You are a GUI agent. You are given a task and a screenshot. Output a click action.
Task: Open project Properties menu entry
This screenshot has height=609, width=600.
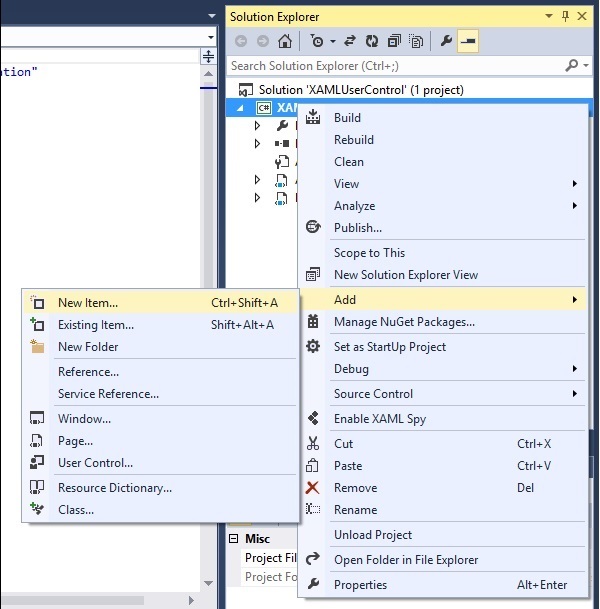tap(442, 585)
